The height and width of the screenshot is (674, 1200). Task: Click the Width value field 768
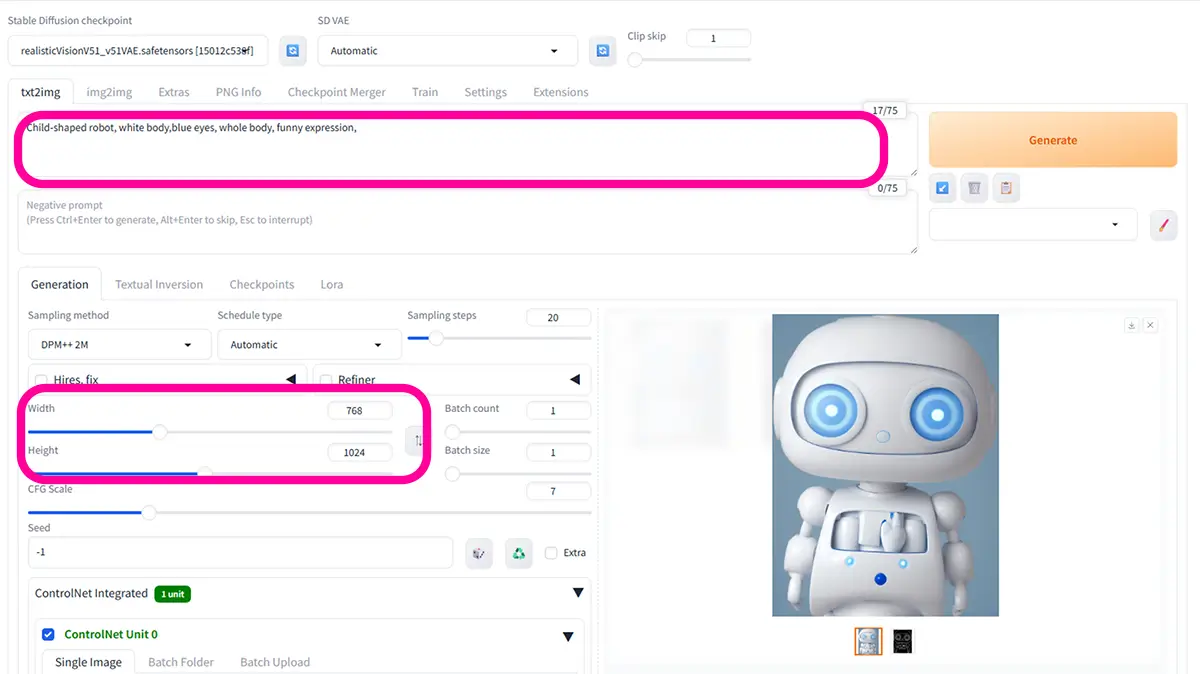coord(360,411)
